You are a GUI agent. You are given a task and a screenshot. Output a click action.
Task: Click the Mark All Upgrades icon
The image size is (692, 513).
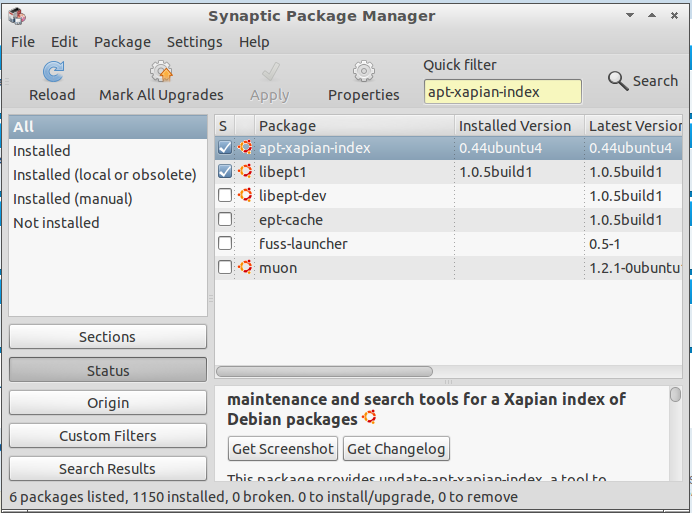(161, 72)
